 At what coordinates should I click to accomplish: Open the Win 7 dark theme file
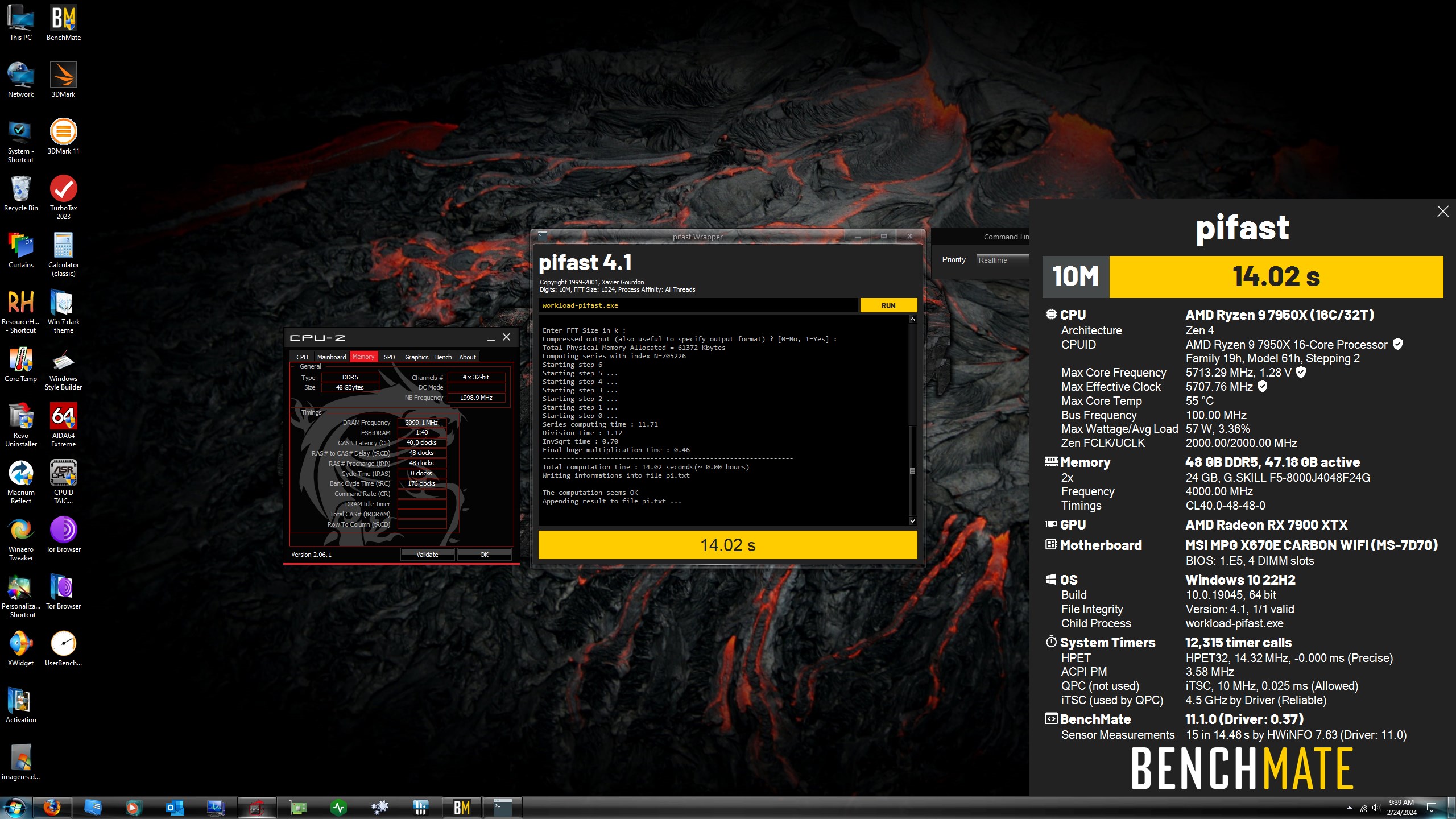click(63, 312)
